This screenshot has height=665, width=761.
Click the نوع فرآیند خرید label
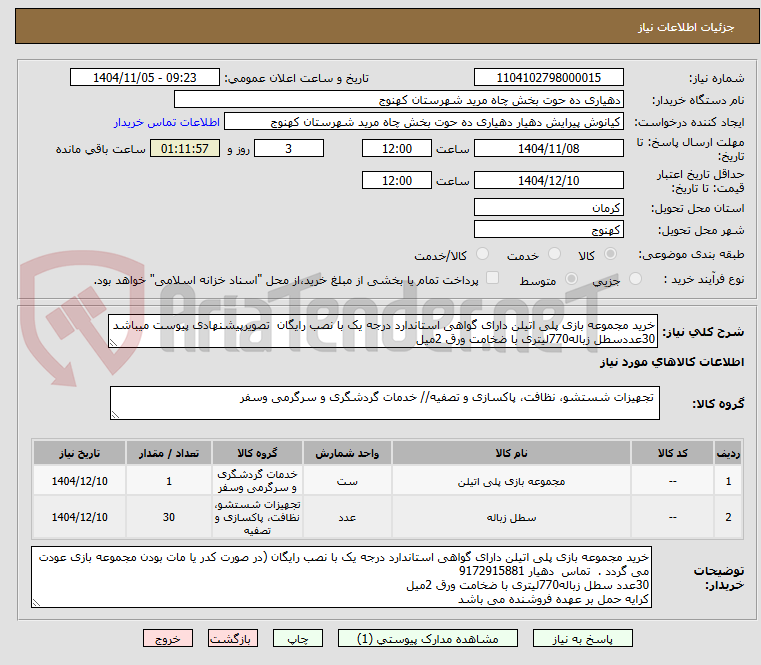pyautogui.click(x=704, y=280)
